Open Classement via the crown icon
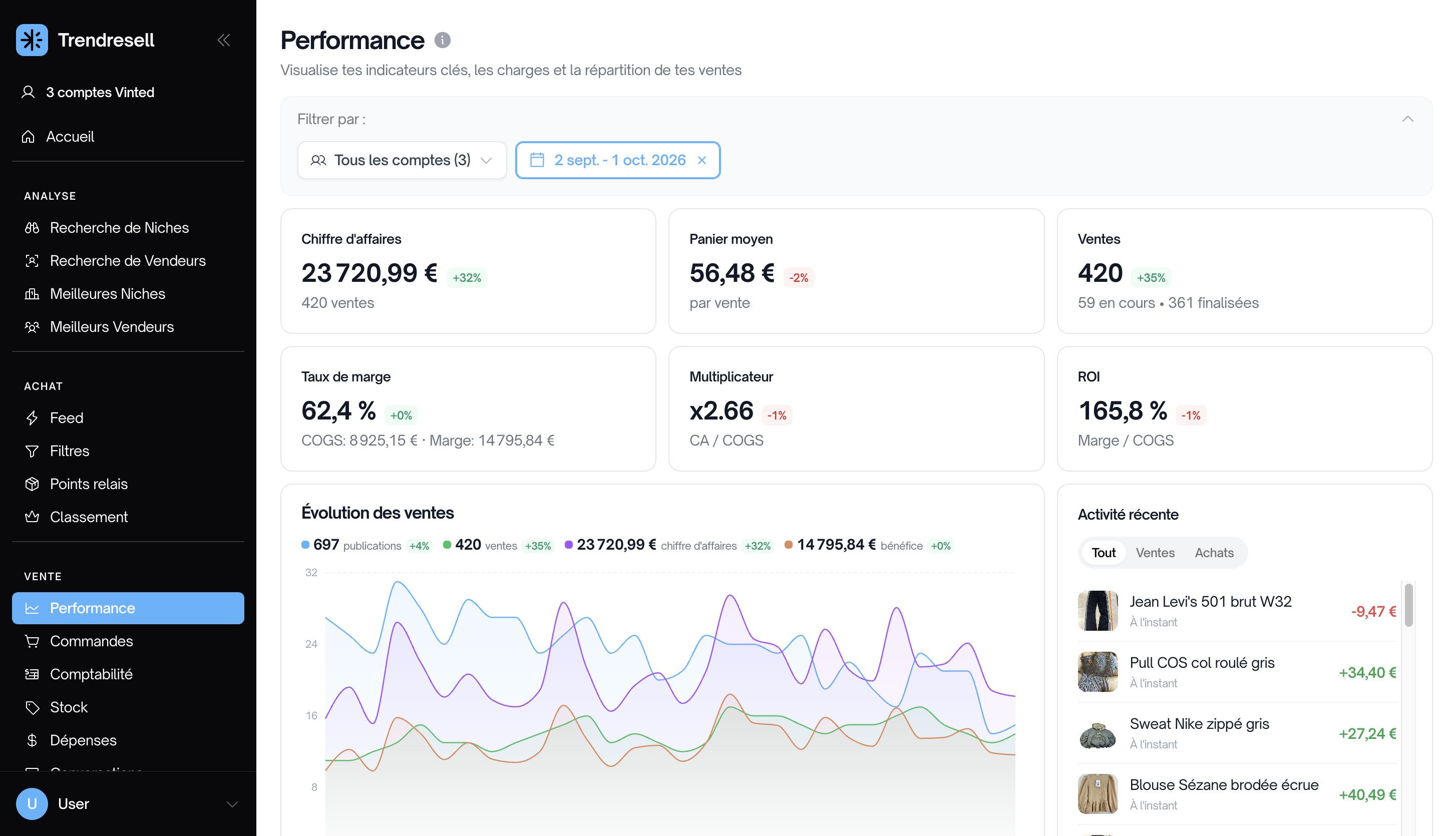Image resolution: width=1456 pixels, height=836 pixels. [x=32, y=517]
